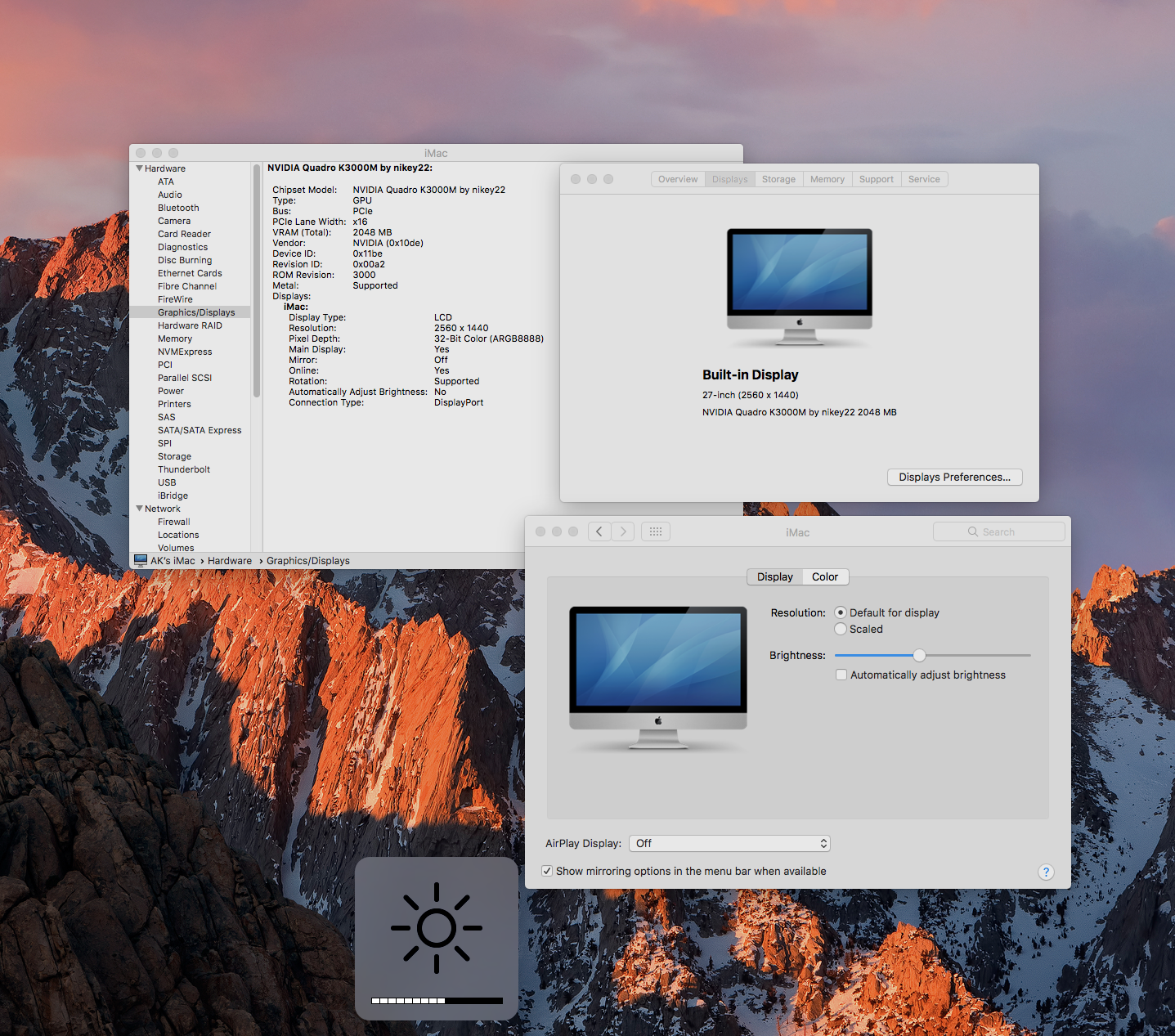The width and height of the screenshot is (1175, 1036).
Task: Select the Scaled resolution option
Action: 841,629
